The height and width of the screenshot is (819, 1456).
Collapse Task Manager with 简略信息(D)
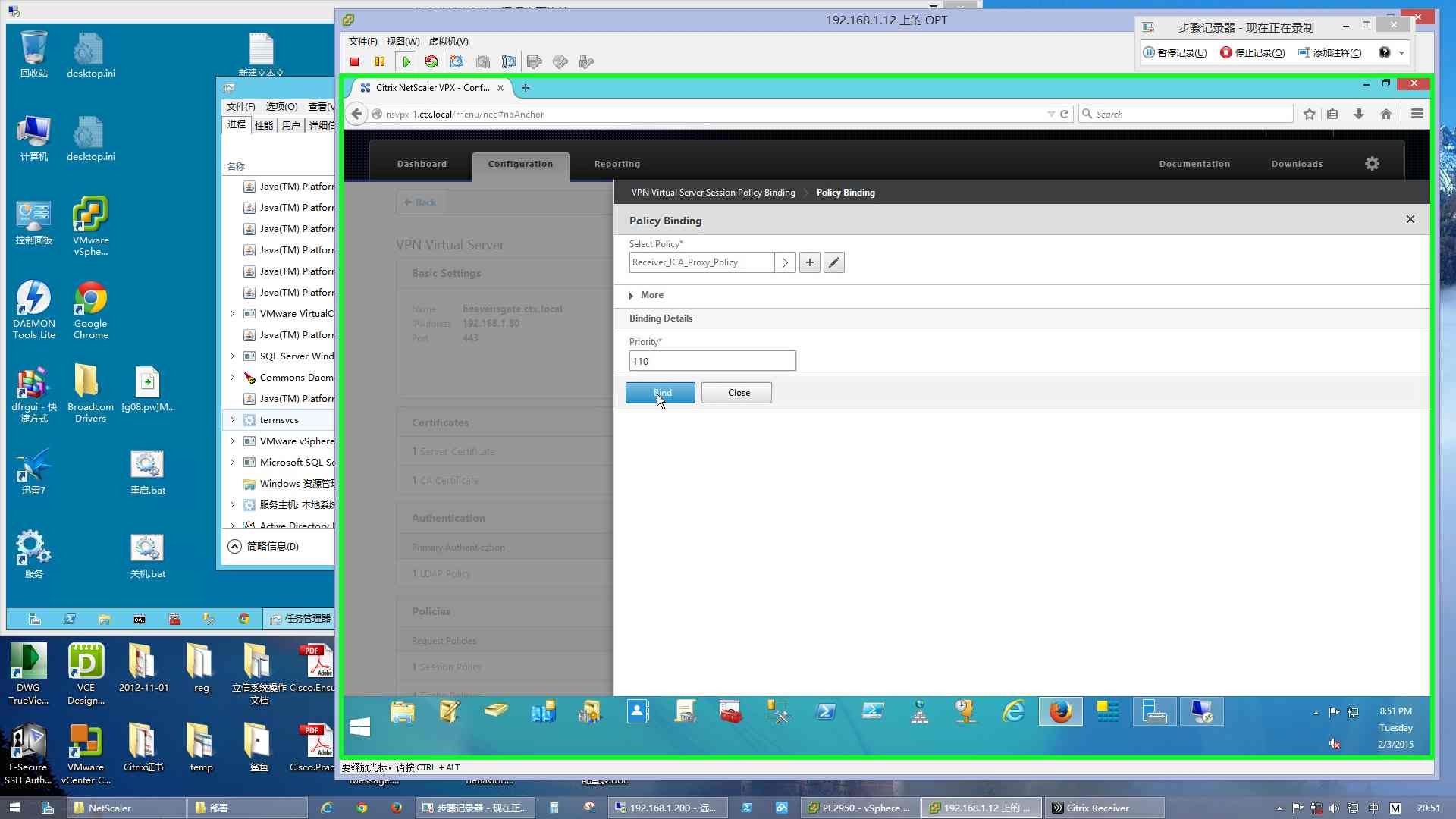pos(263,546)
